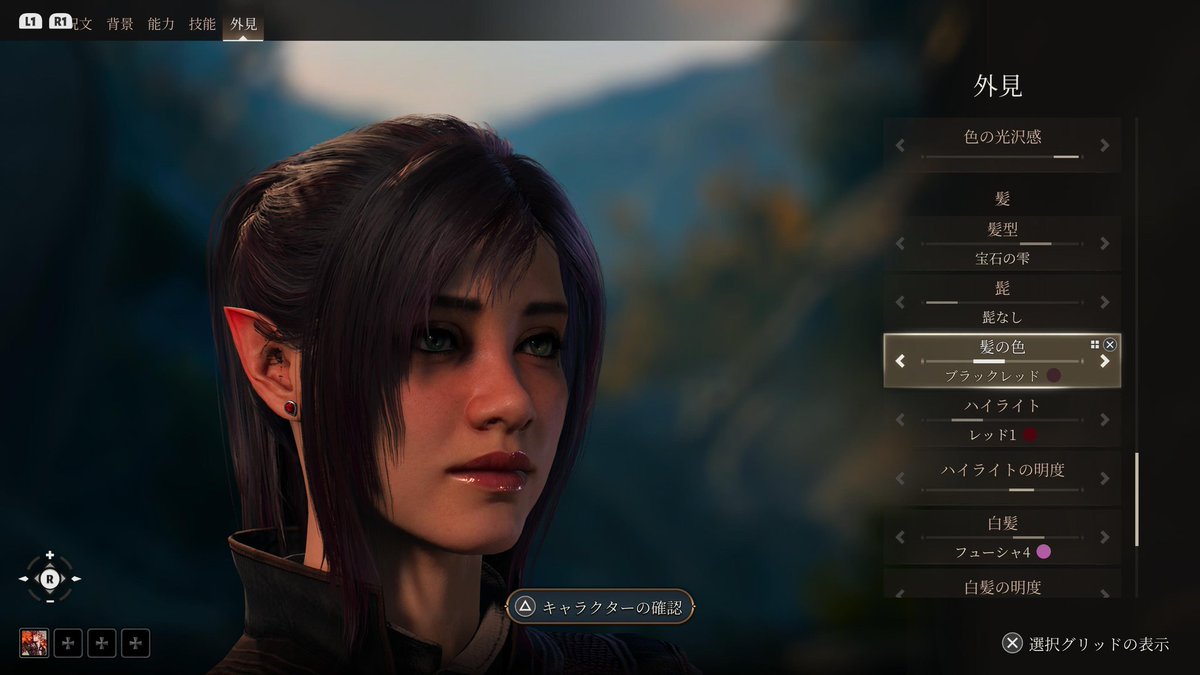Select next 髪の色 with right arrow
Viewport: 1200px width, 675px height.
pos(1105,361)
